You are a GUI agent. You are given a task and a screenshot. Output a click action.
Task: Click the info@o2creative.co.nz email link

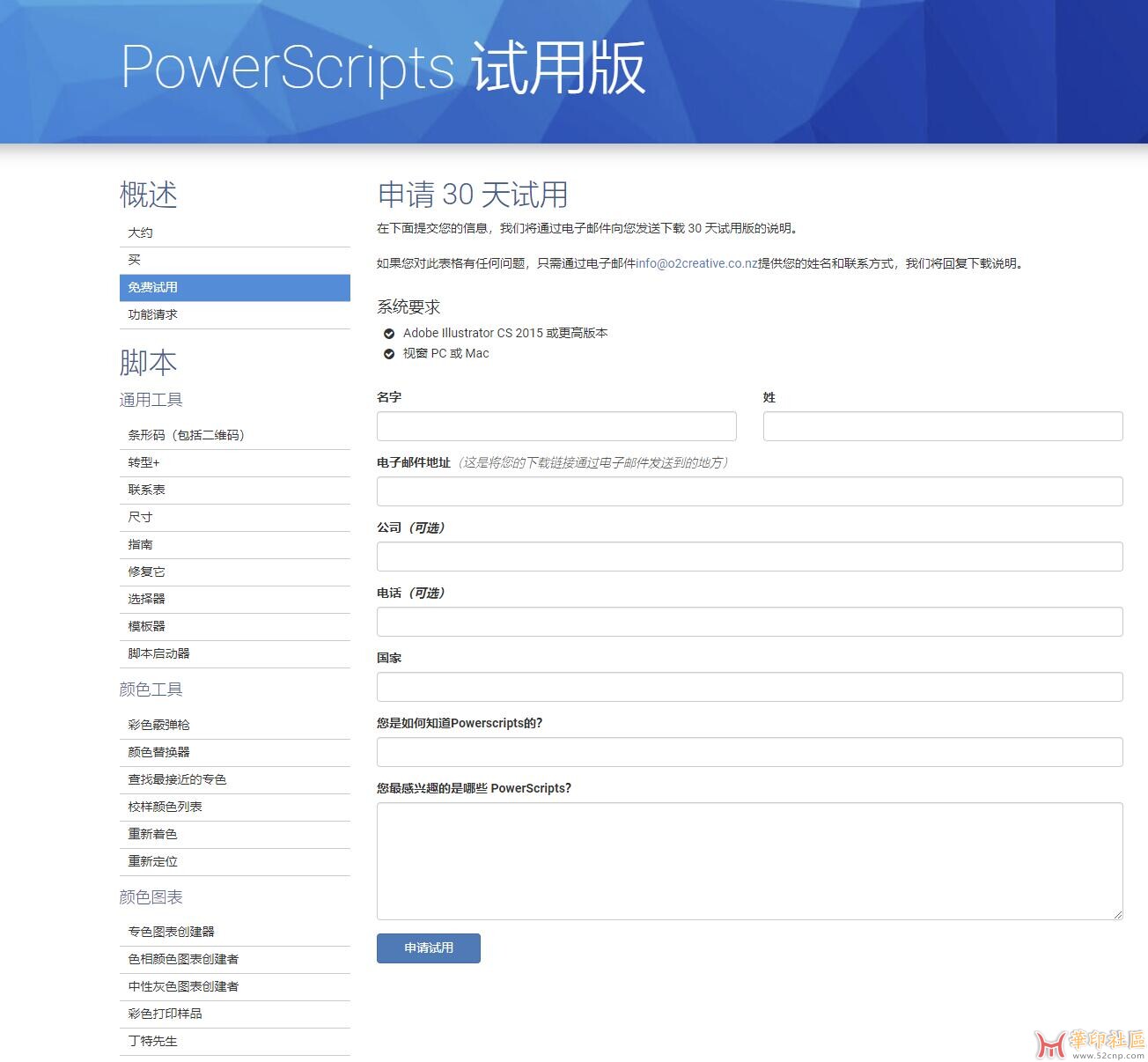pos(696,263)
